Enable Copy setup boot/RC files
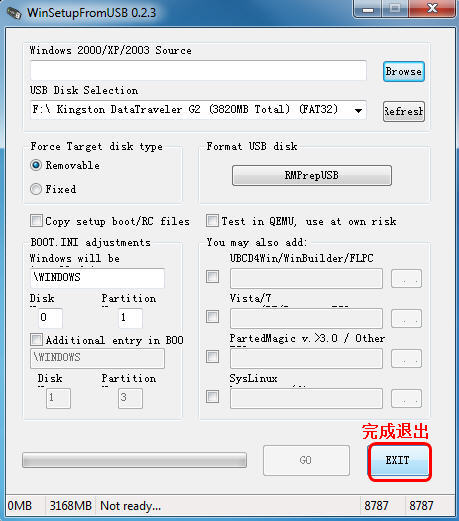 36,221
